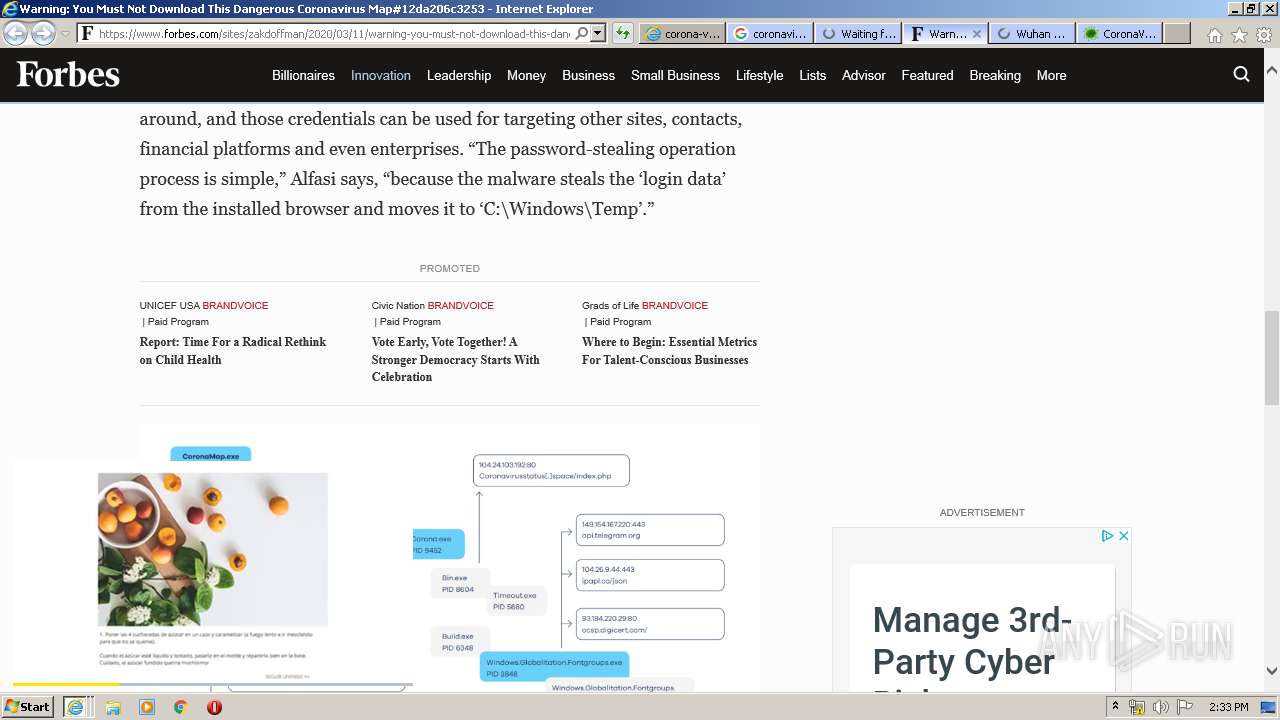Close the advertisement with X icon
1280x720 pixels.
click(x=1123, y=536)
